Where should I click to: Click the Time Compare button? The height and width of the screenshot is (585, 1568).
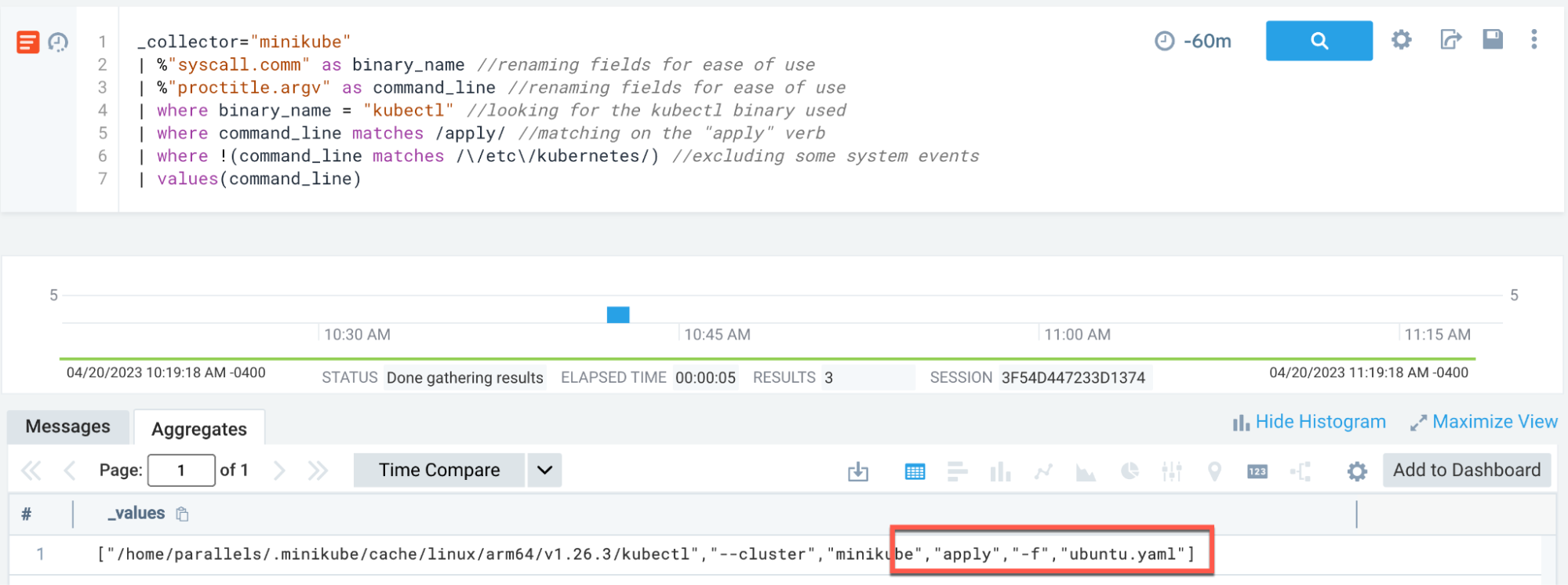coord(439,471)
